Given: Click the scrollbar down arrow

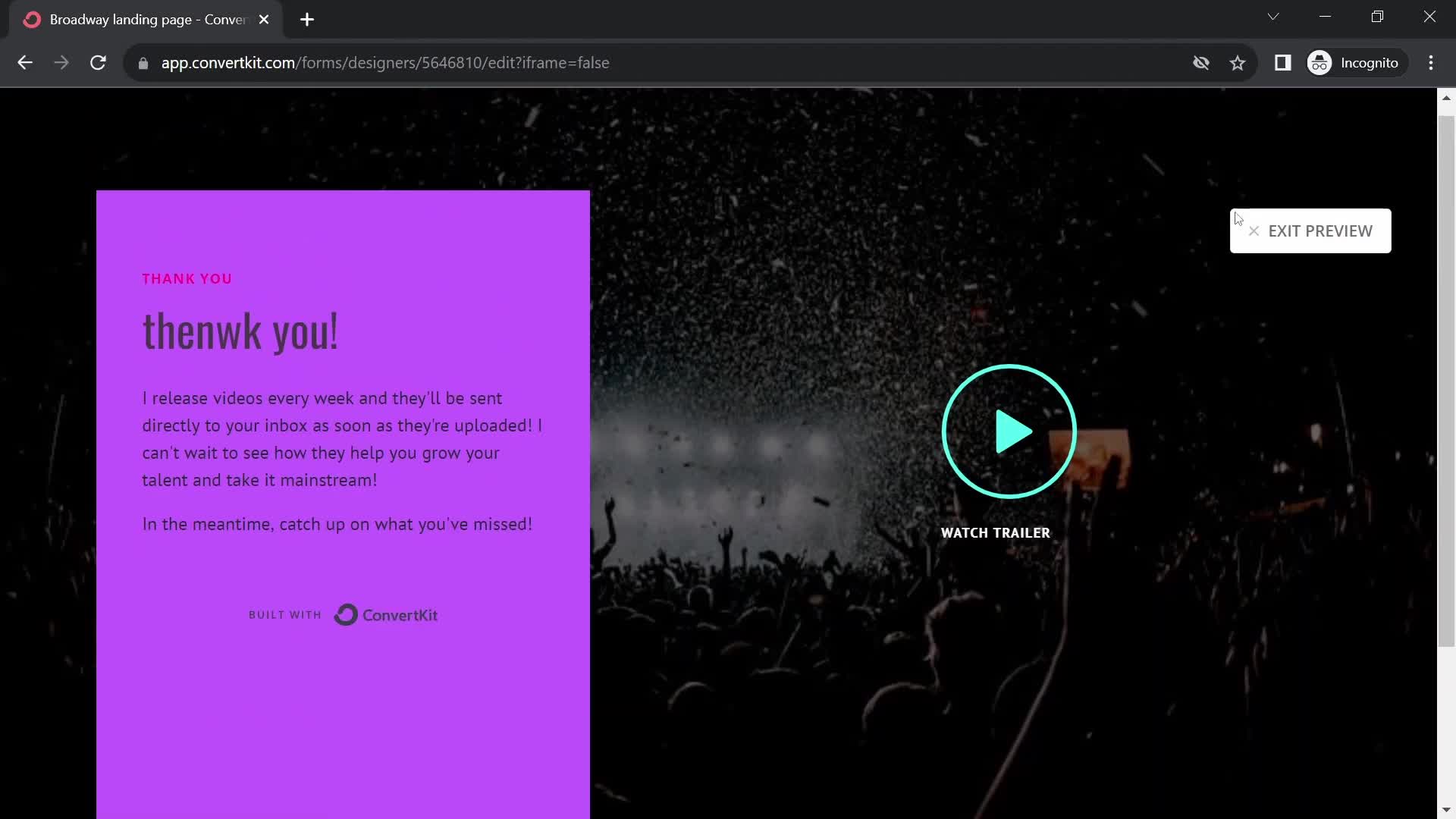Looking at the screenshot, I should [1446, 810].
